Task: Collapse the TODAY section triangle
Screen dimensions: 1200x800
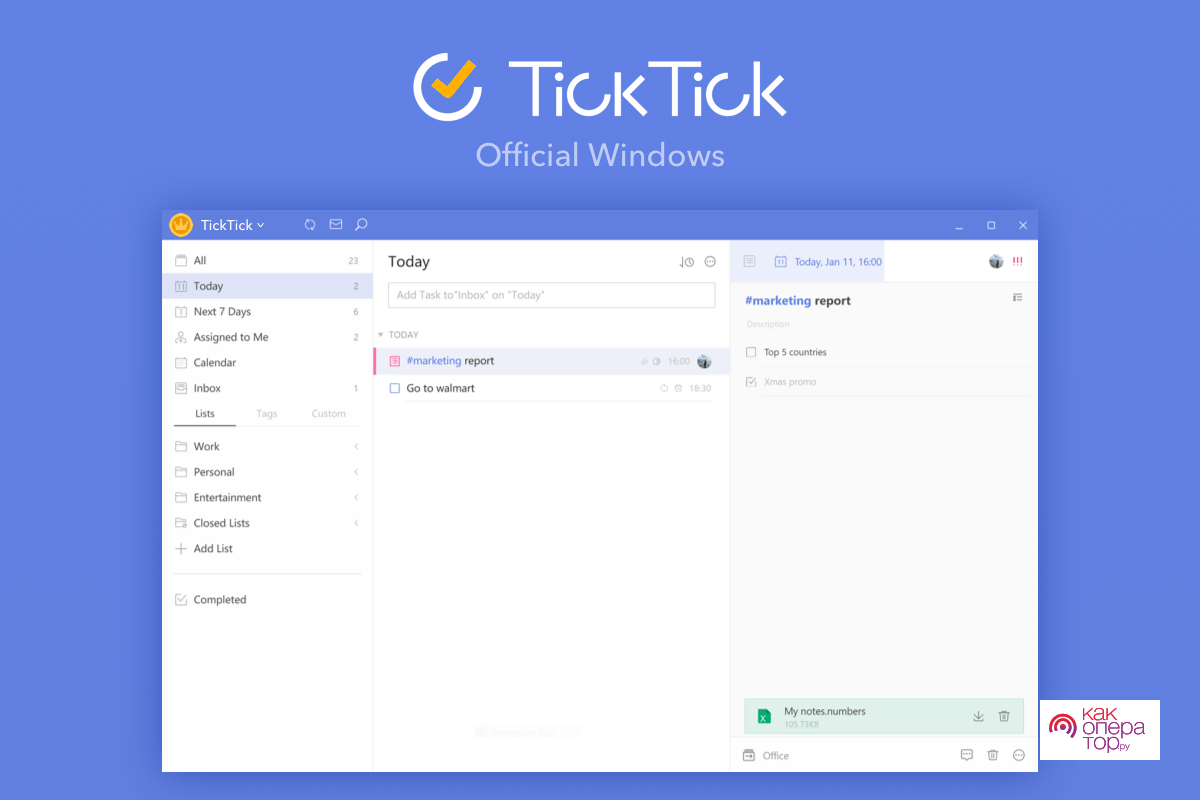Action: pyautogui.click(x=380, y=335)
